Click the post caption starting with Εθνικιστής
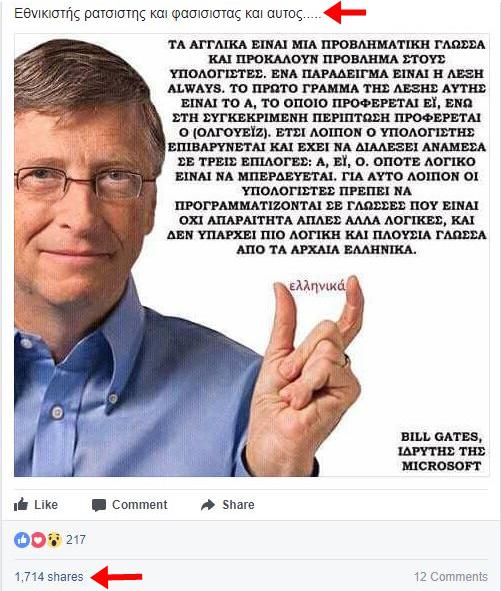Screen dimensions: 501x591 (168, 14)
